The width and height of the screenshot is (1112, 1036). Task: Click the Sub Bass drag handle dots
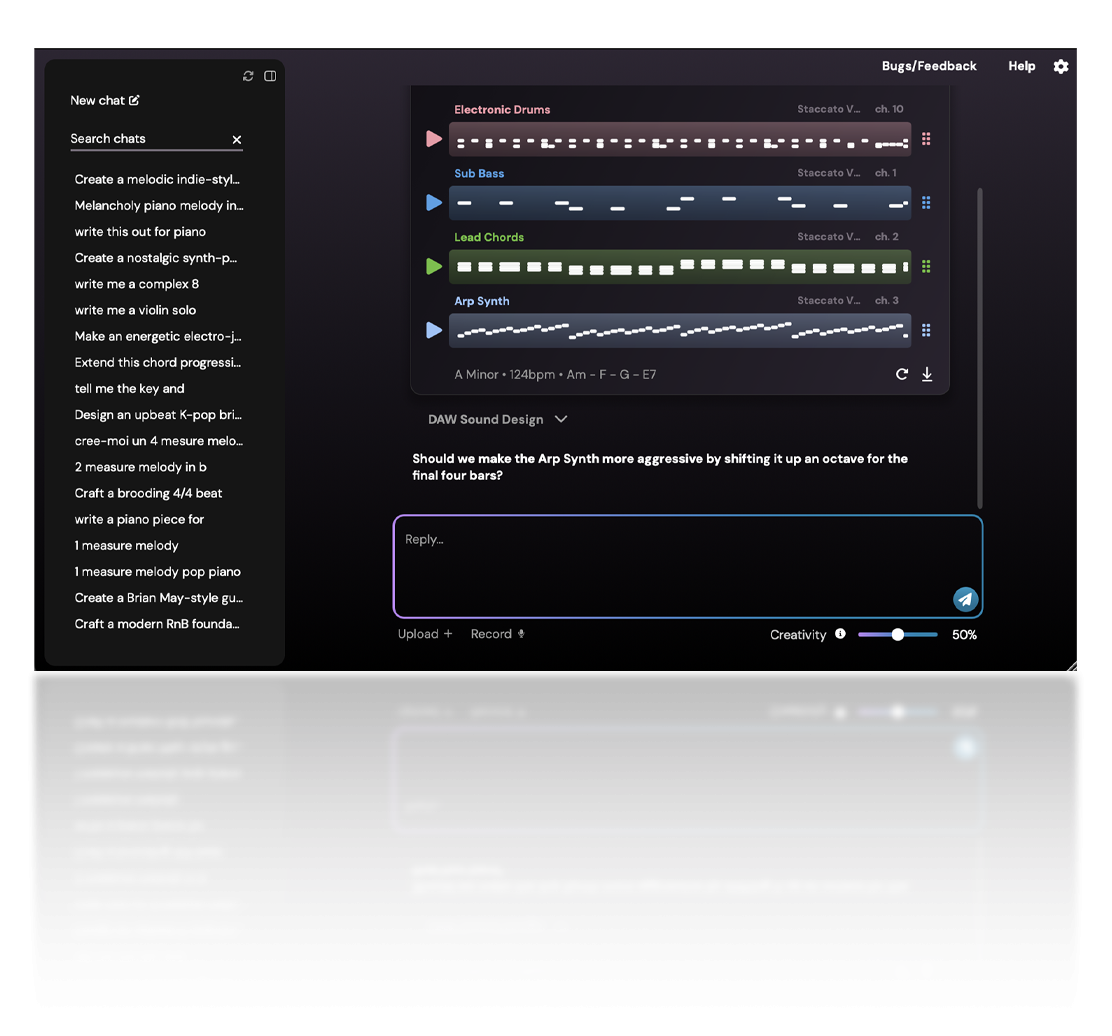pyautogui.click(x=926, y=203)
